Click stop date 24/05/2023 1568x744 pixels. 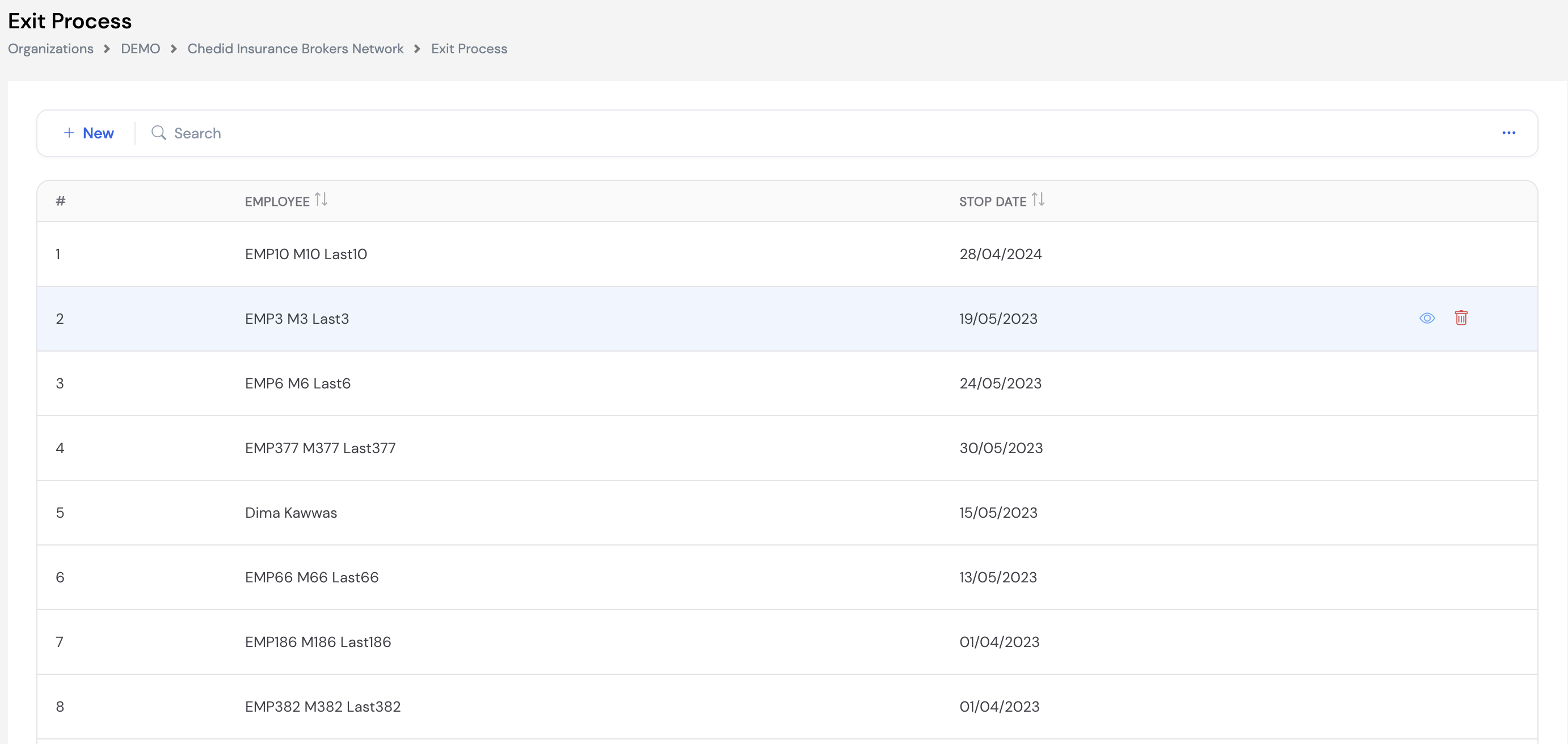click(1000, 383)
